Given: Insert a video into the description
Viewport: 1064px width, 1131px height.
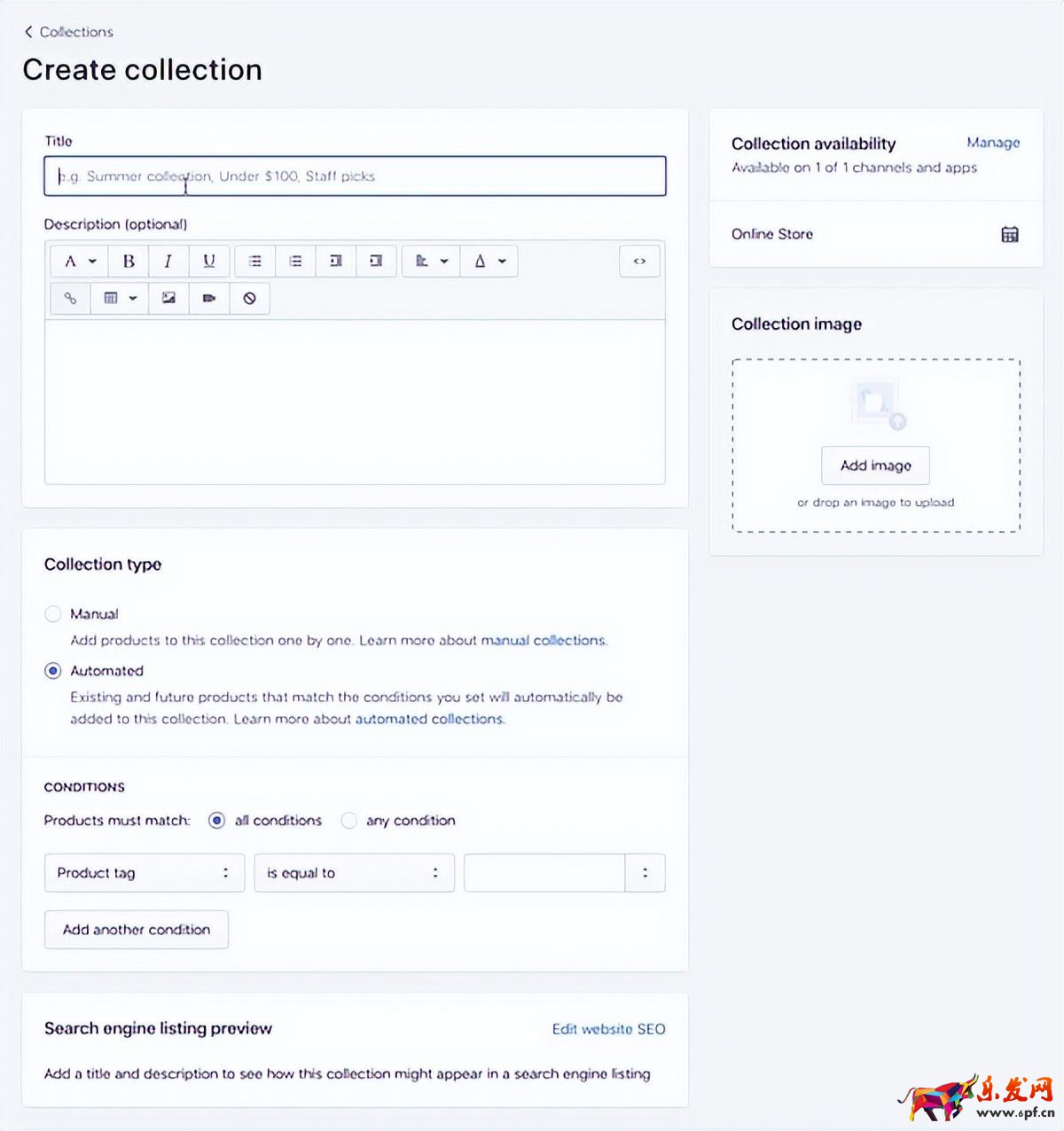Looking at the screenshot, I should [208, 299].
